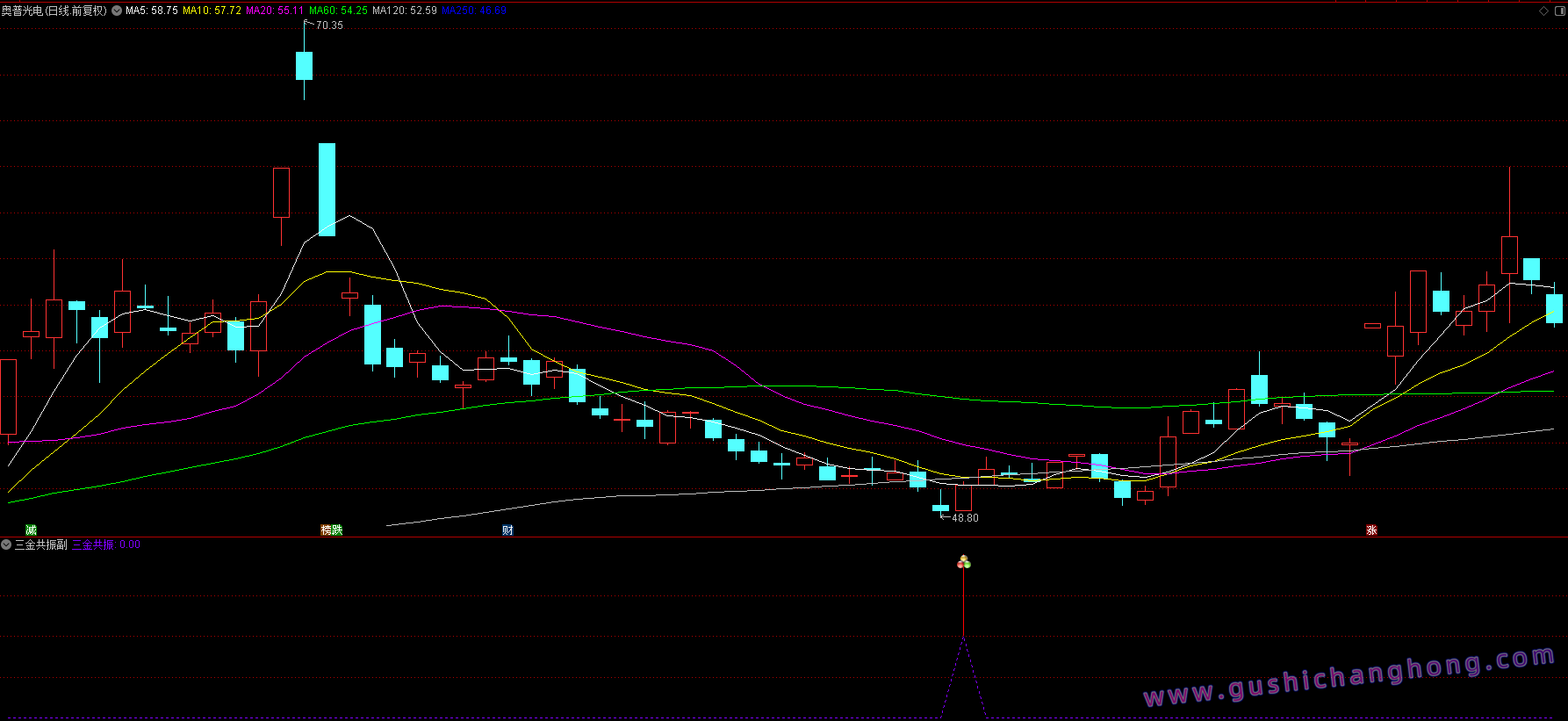This screenshot has width=1568, height=721.
Task: Click the 48.80 low price annotation
Action: 965,518
